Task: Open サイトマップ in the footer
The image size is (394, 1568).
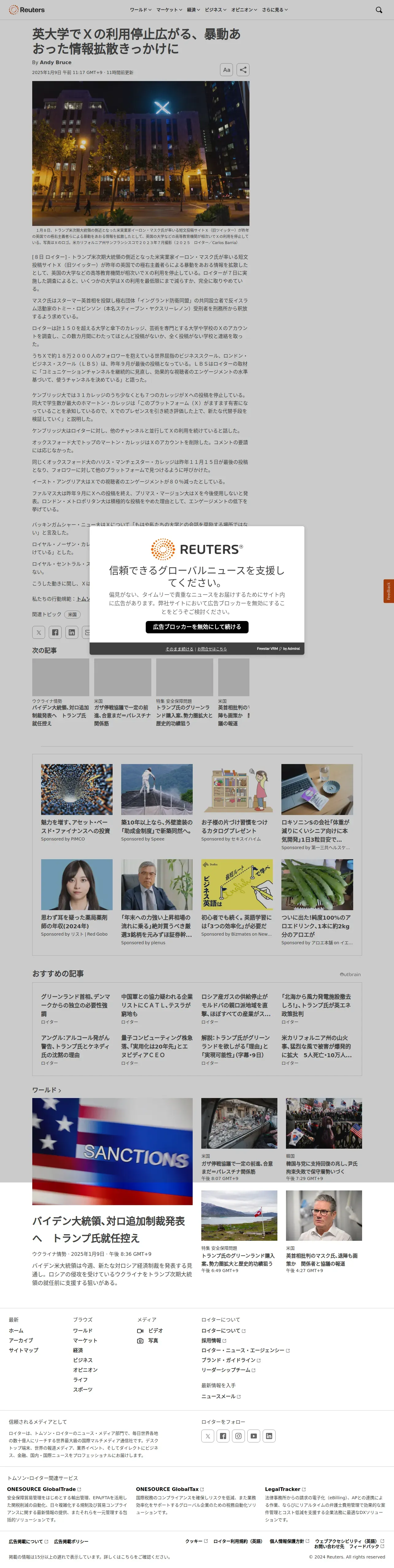Action: coord(23,1350)
